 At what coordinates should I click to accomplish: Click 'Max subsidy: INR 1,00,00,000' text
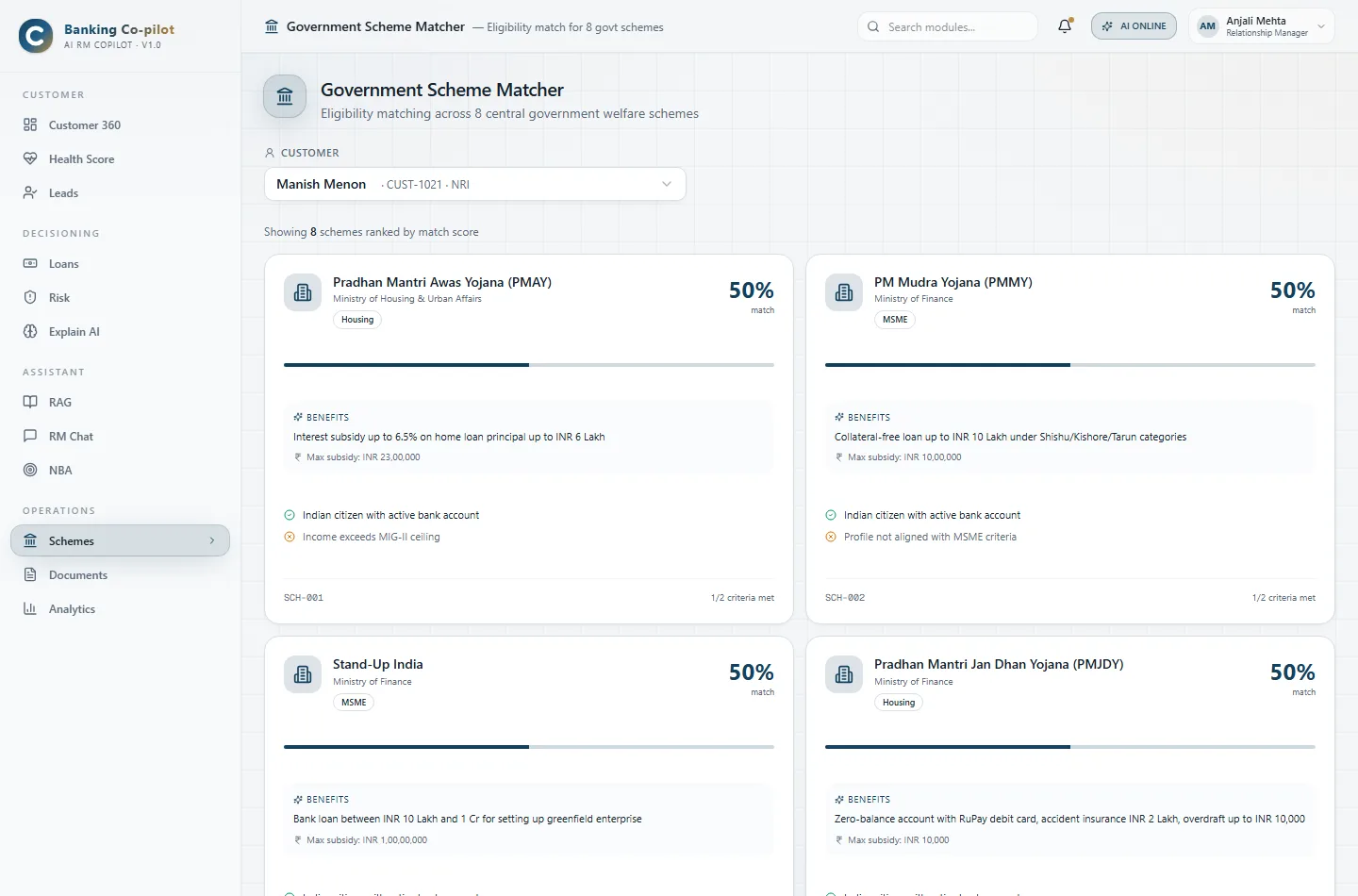367,840
